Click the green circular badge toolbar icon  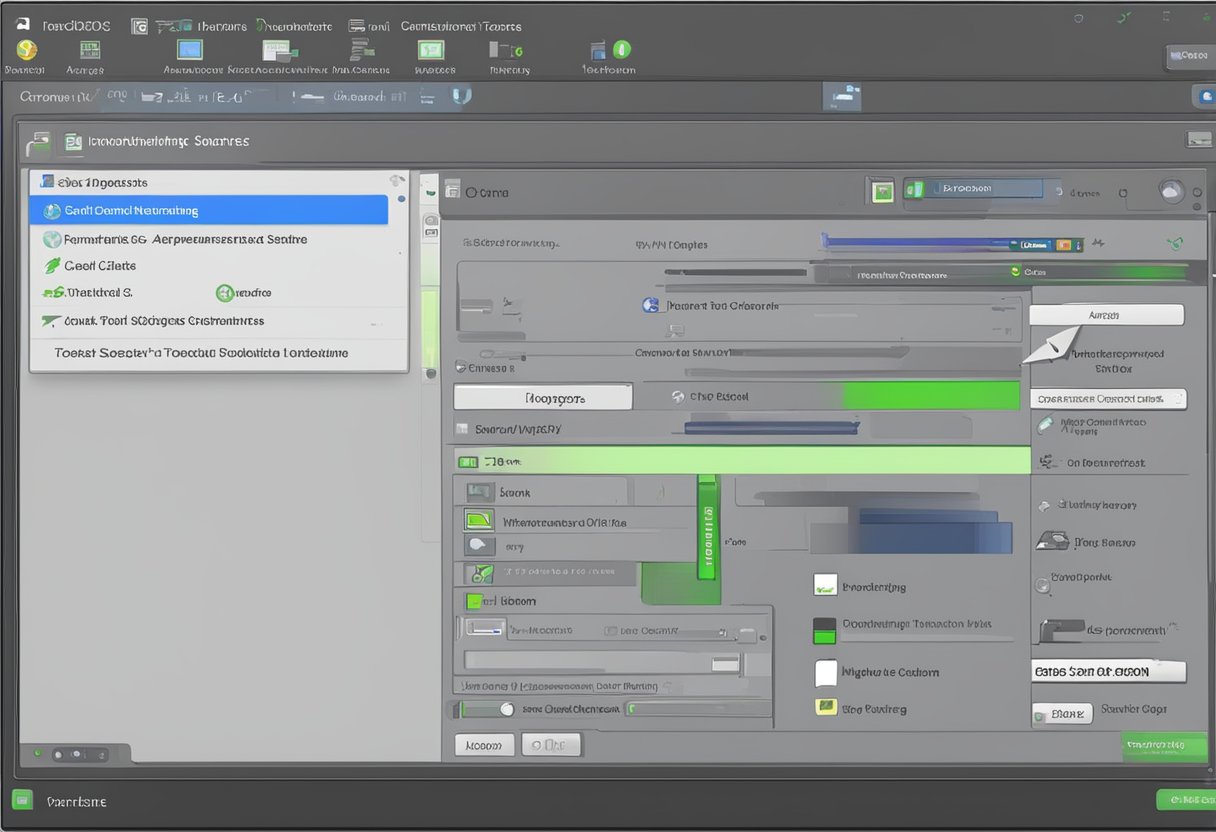(621, 49)
